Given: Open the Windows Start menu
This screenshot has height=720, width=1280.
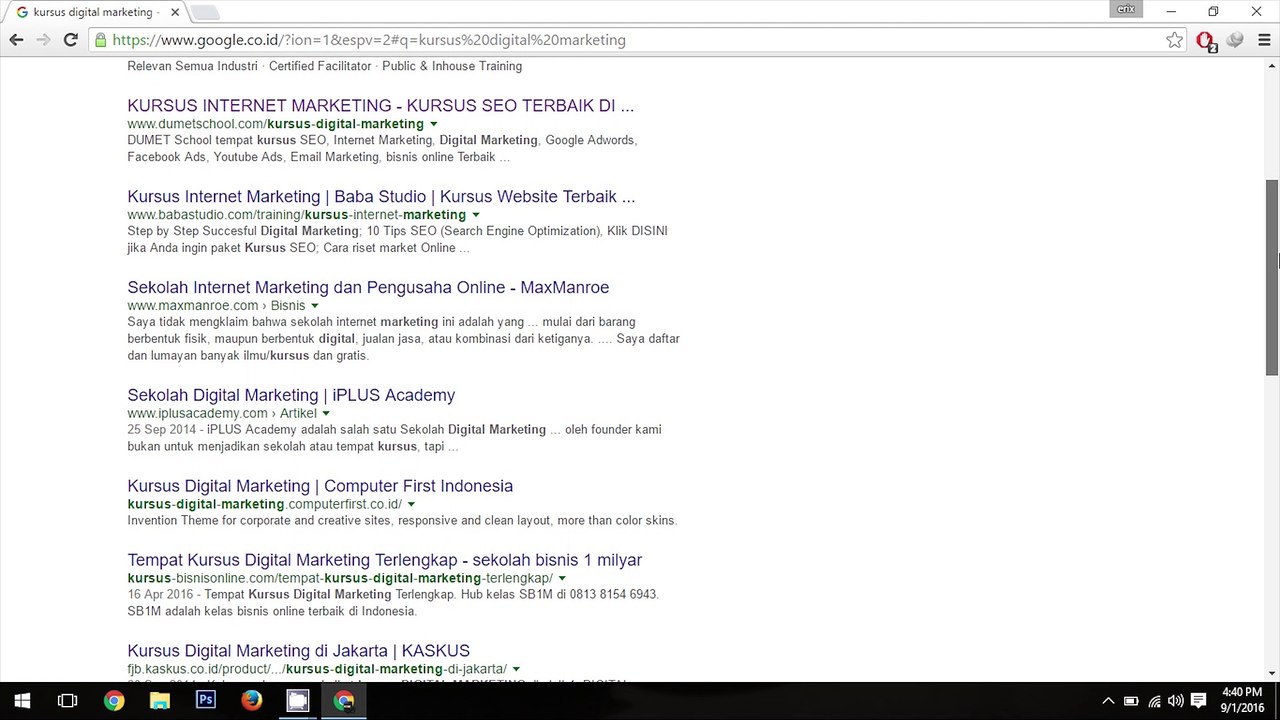Looking at the screenshot, I should click(22, 701).
